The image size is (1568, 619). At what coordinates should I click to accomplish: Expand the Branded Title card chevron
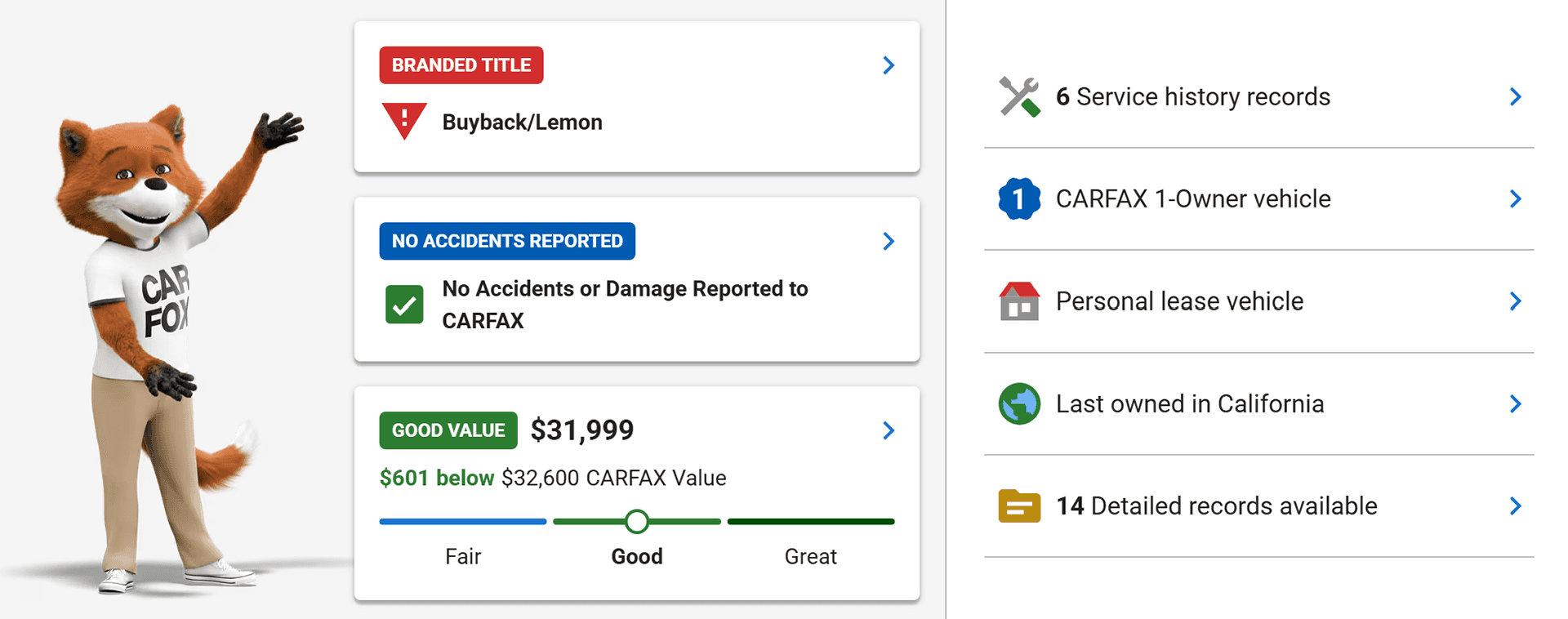coord(889,65)
